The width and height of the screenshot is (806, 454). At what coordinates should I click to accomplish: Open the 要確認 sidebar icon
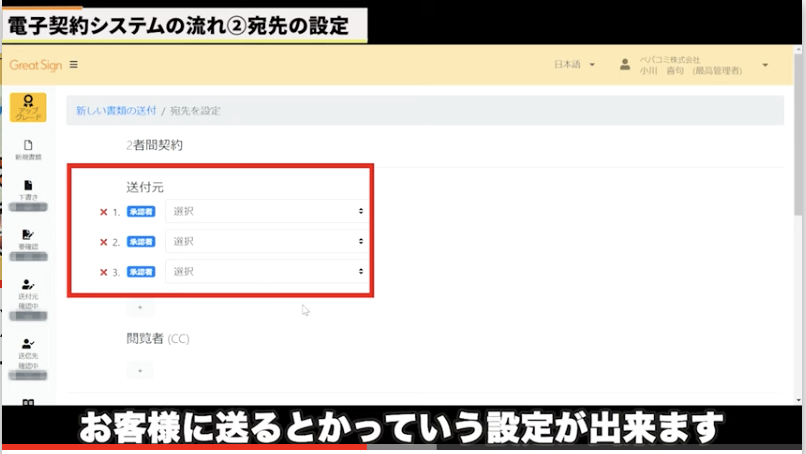tap(28, 238)
